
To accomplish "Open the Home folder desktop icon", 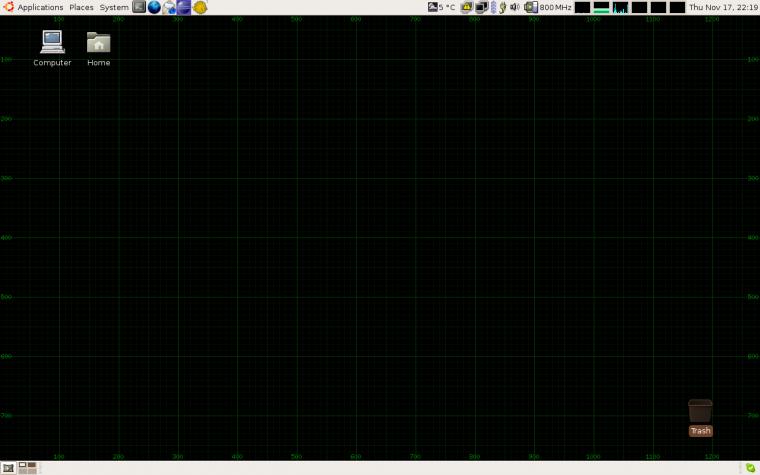I will click(98, 48).
